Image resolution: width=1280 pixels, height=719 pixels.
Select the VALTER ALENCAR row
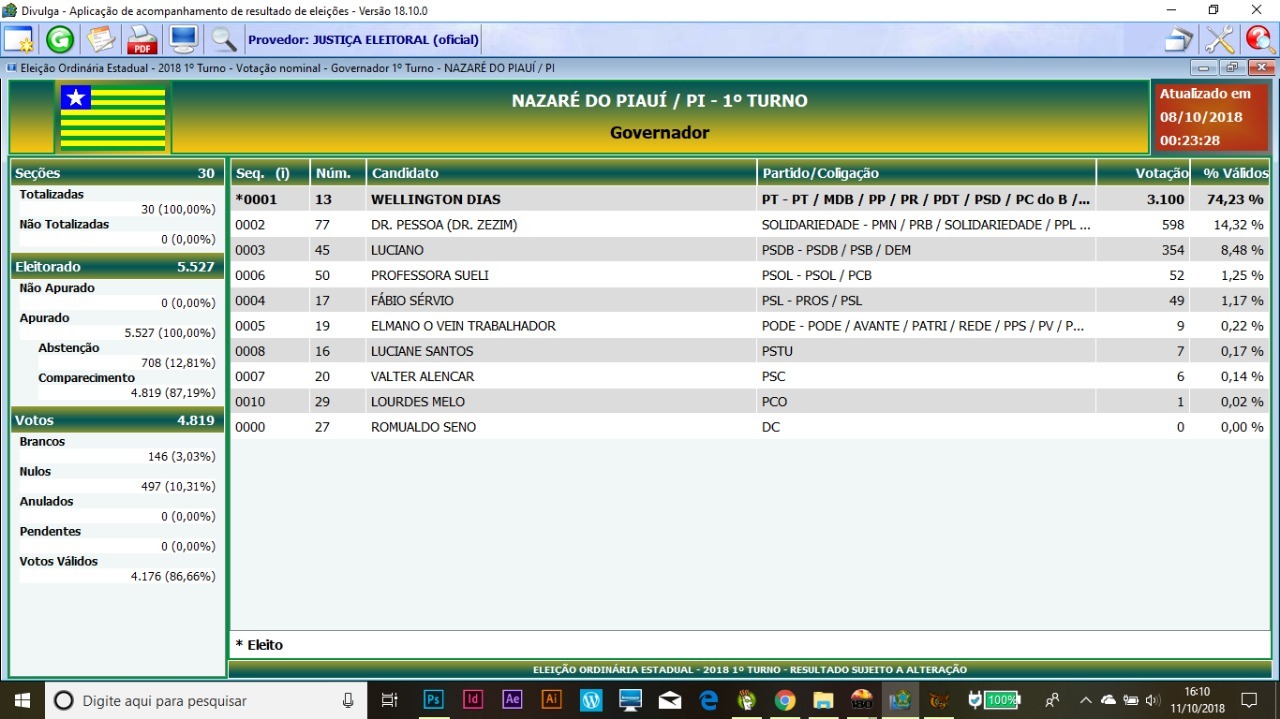point(750,376)
